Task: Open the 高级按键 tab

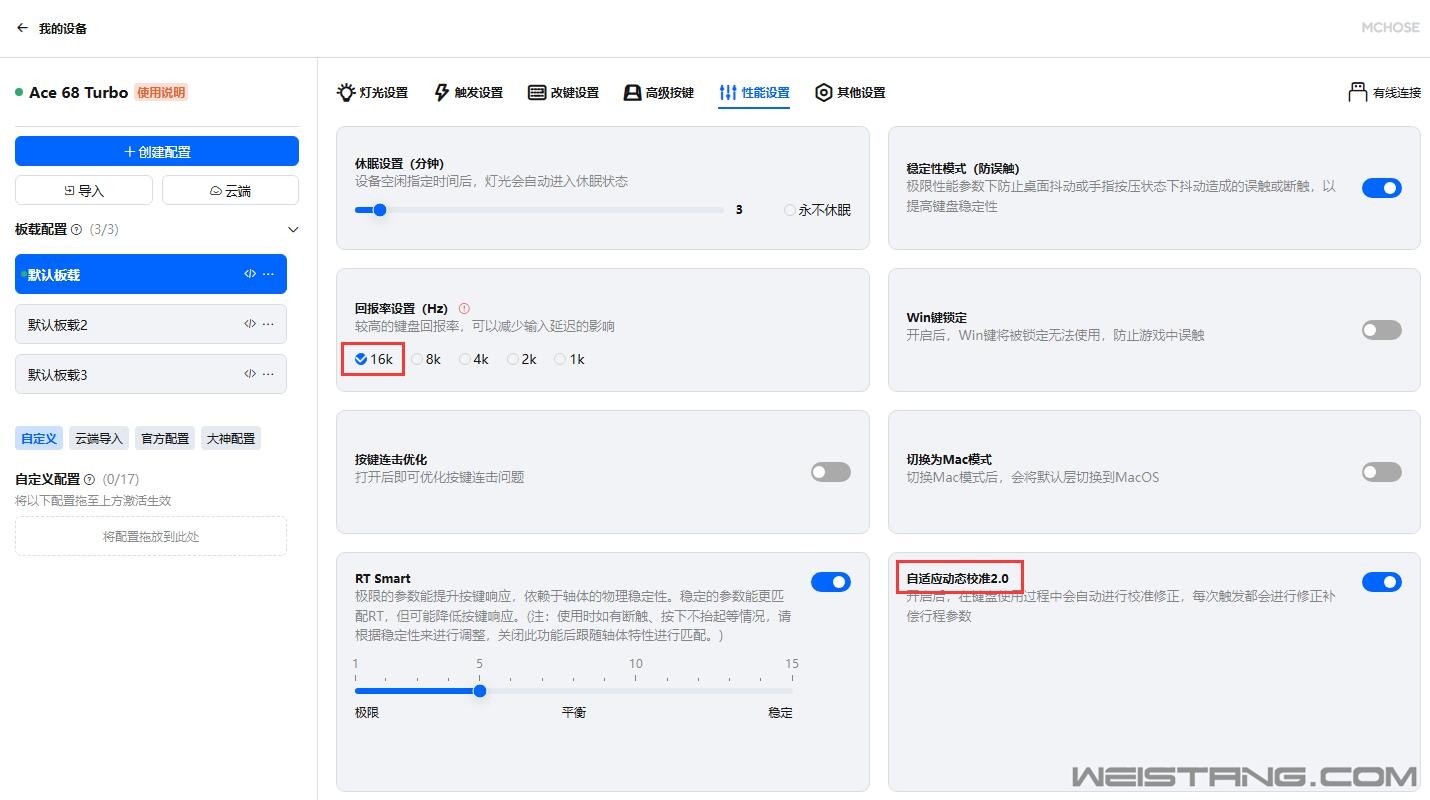Action: coord(658,93)
